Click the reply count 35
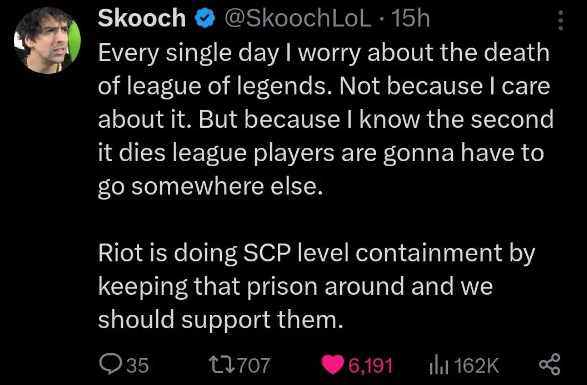This screenshot has width=587, height=385. tap(137, 365)
